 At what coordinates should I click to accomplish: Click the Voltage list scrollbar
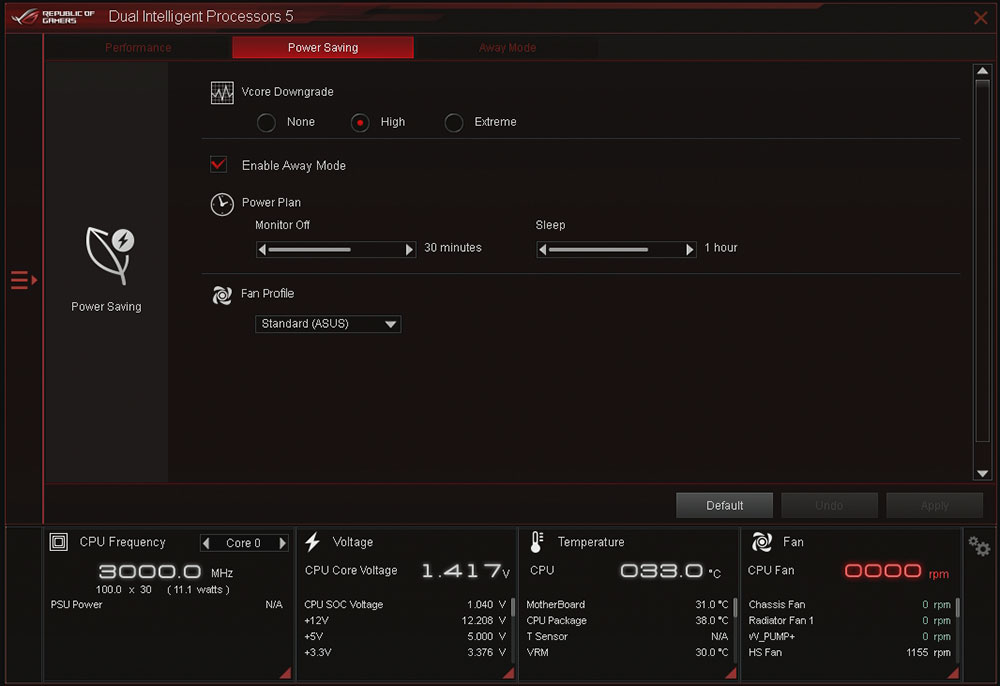(513, 608)
